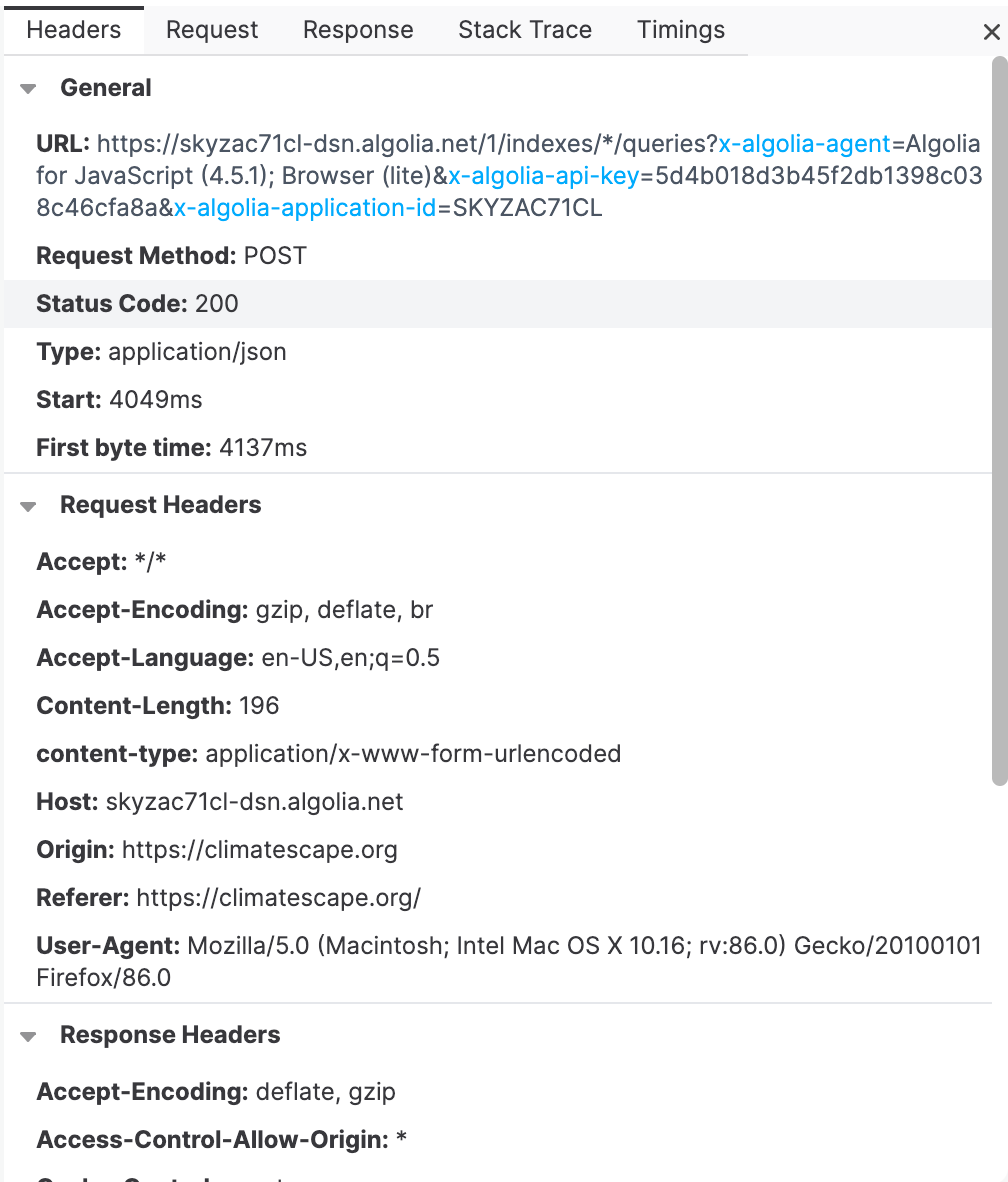Click the x-algolia-api-key URL parameter
Screen dimensions: 1008x1182
(x=544, y=176)
